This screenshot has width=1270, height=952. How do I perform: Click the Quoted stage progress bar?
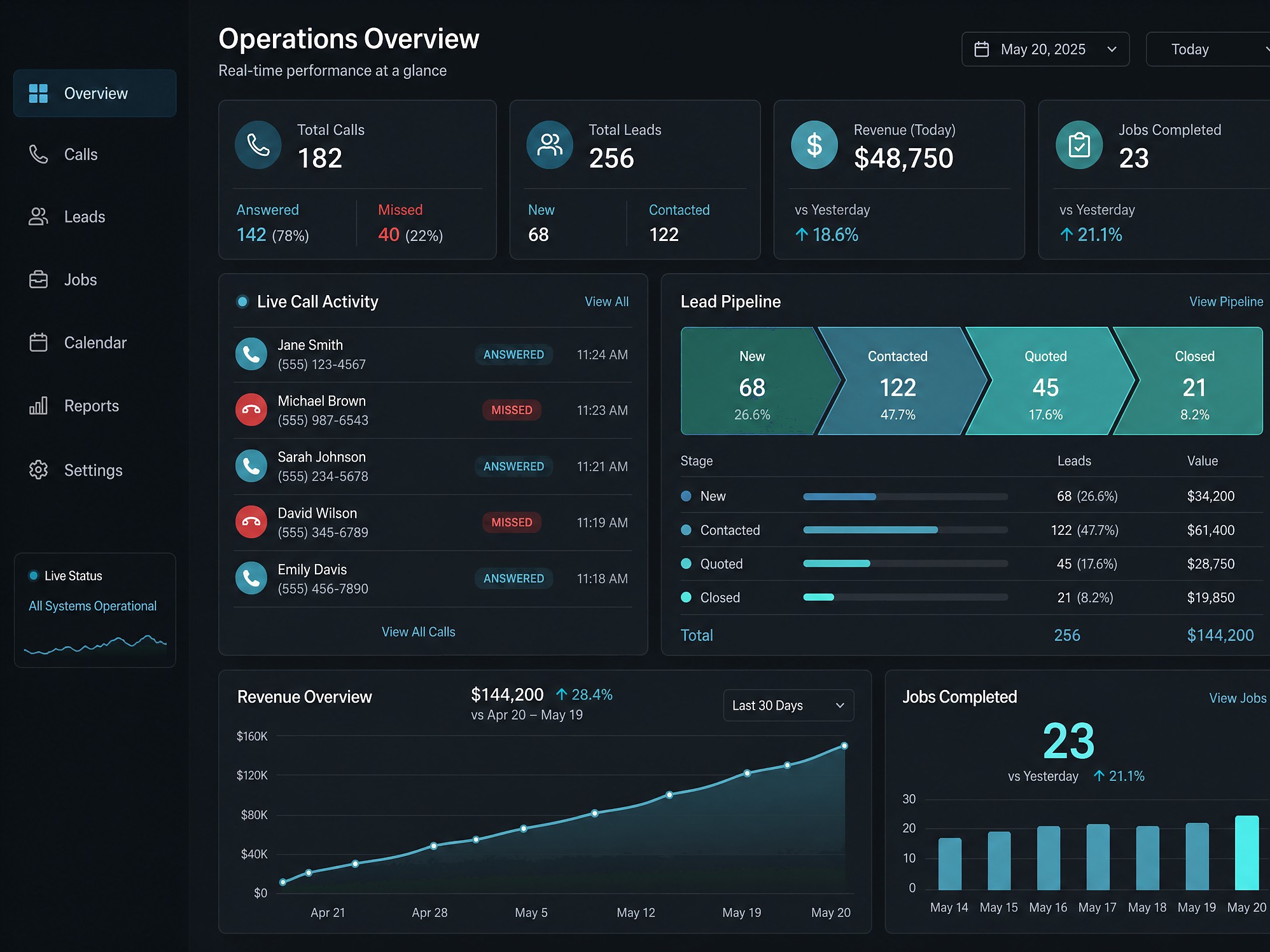point(905,563)
